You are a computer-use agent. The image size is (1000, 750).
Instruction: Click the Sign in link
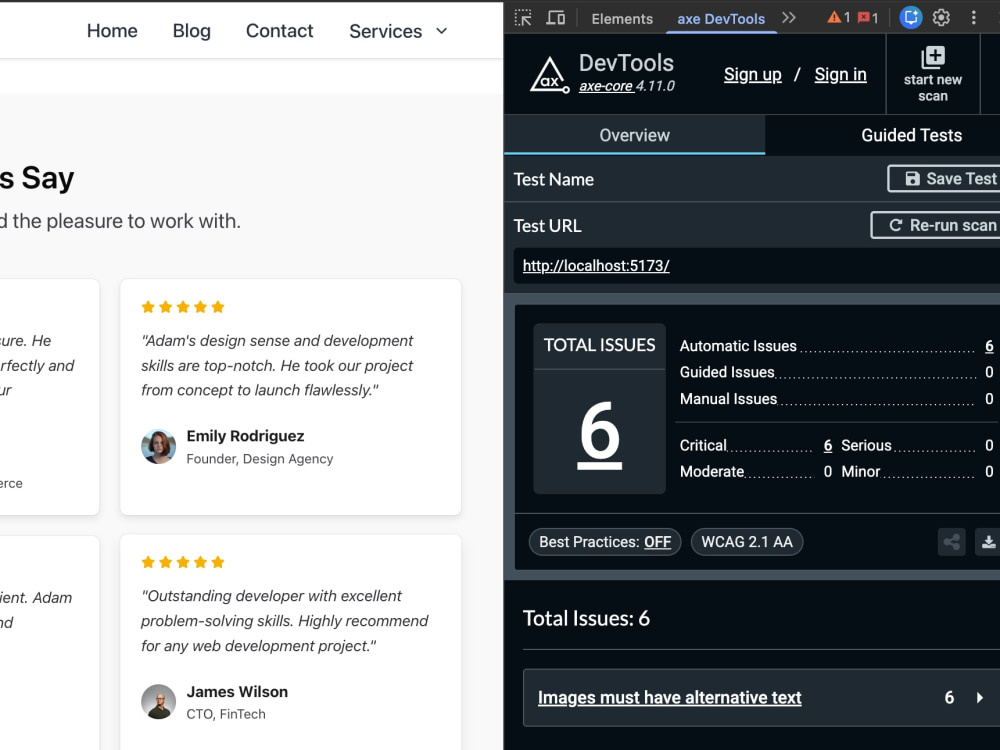(x=840, y=75)
